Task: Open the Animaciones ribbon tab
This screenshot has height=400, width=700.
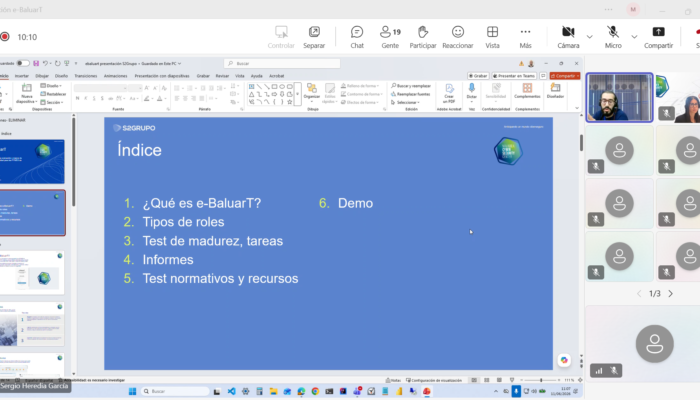Action: tap(115, 76)
